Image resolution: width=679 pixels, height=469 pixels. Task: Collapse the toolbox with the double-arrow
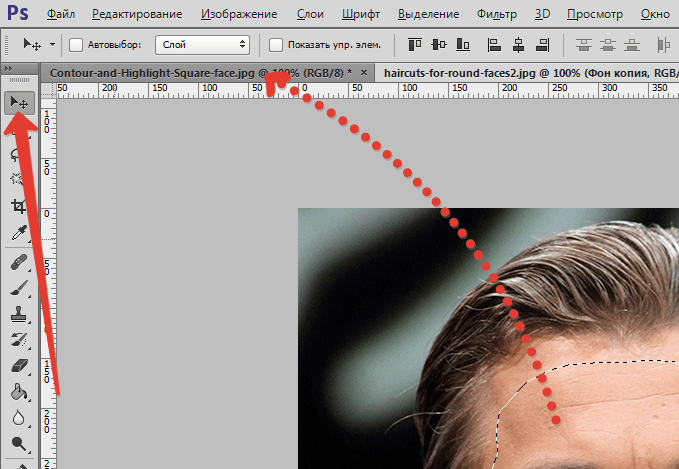pyautogui.click(x=8, y=68)
